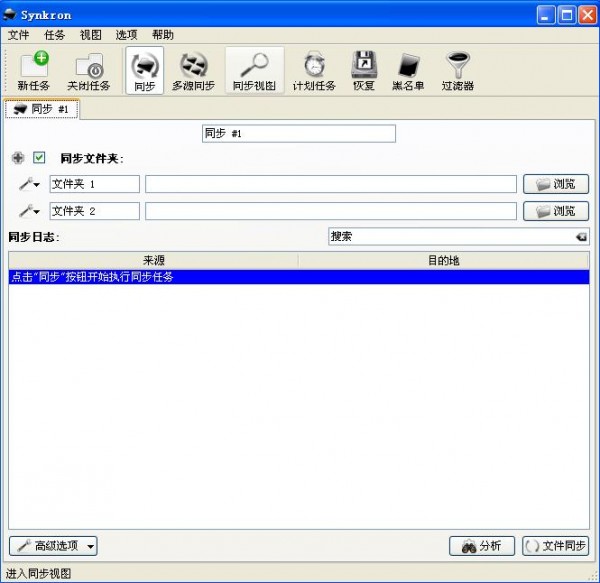Click the 文件同步 button

point(556,546)
